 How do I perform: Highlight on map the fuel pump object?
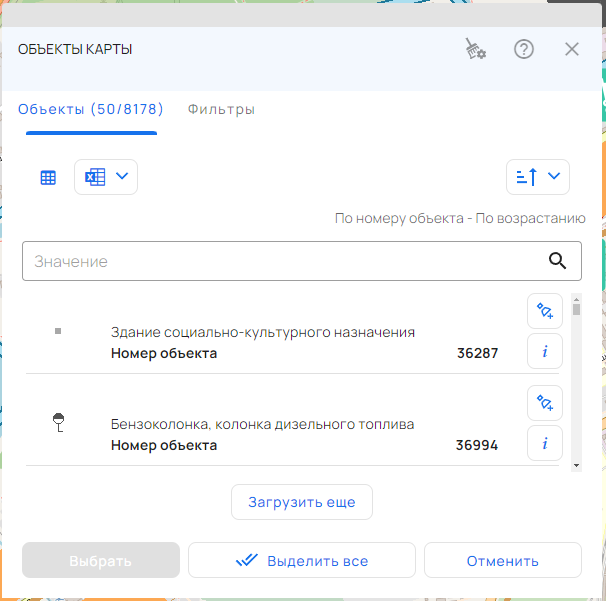tap(545, 403)
